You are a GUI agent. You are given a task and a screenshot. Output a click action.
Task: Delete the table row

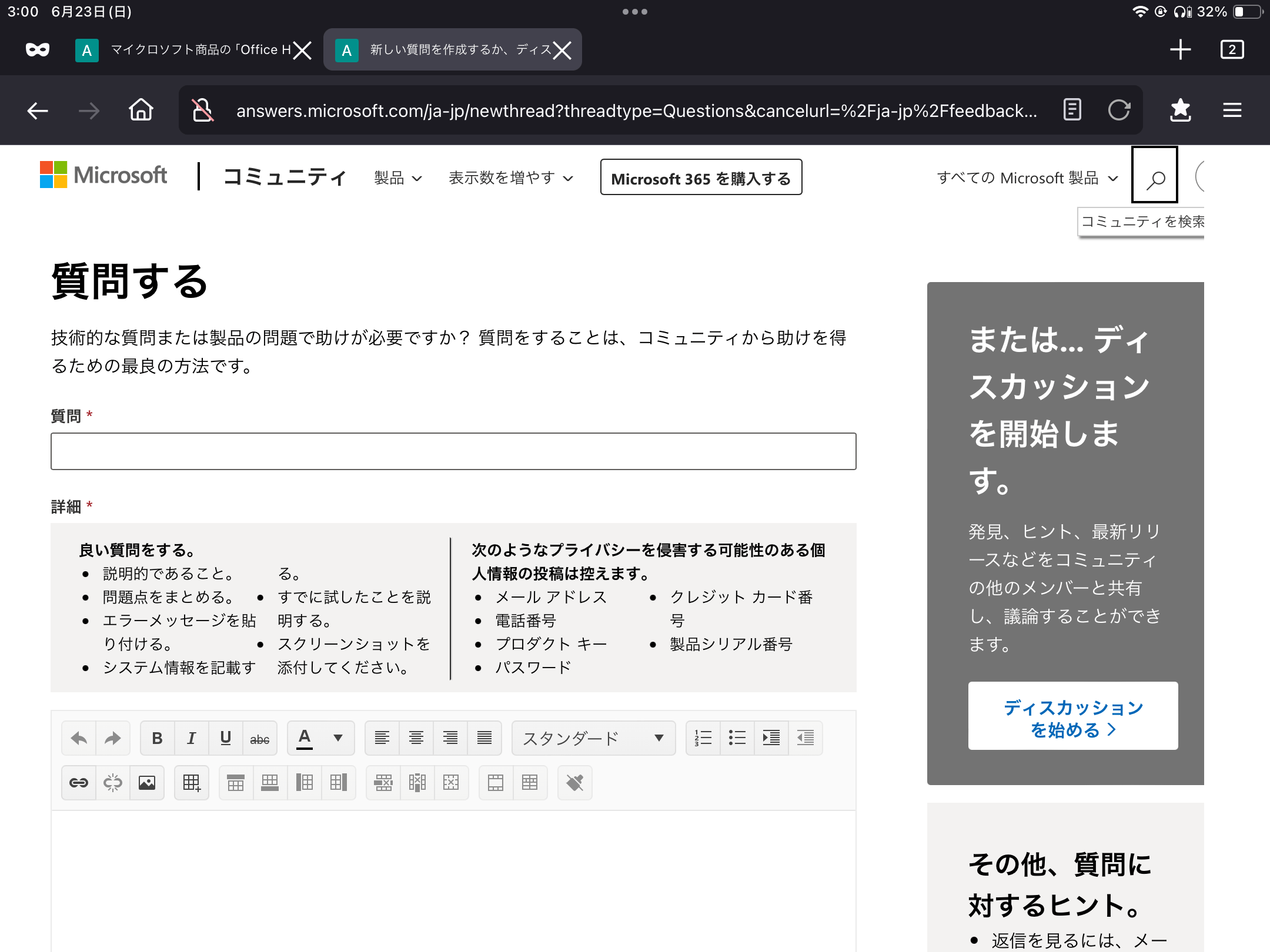pos(383,783)
